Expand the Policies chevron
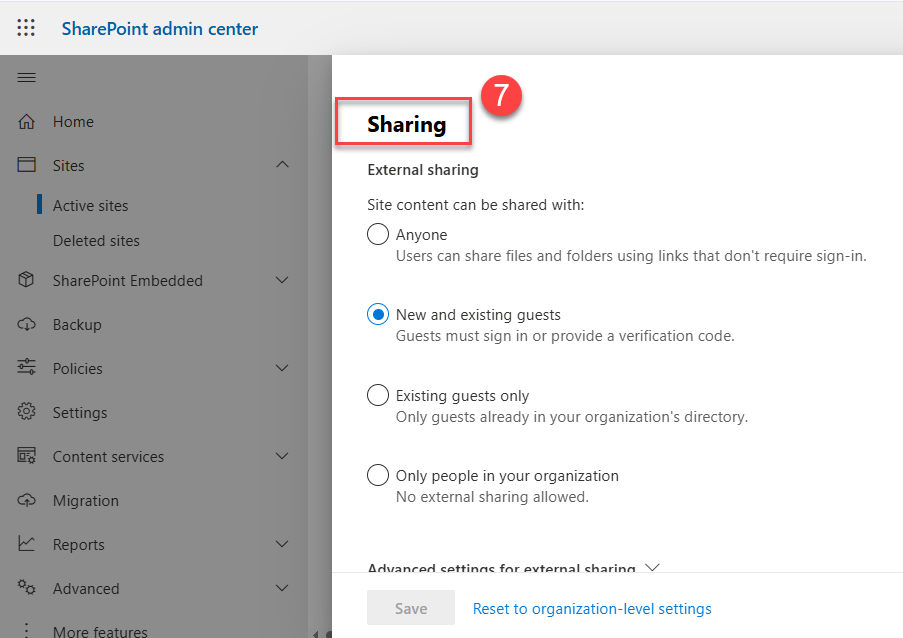Screen dimensions: 903x638 click(282, 367)
